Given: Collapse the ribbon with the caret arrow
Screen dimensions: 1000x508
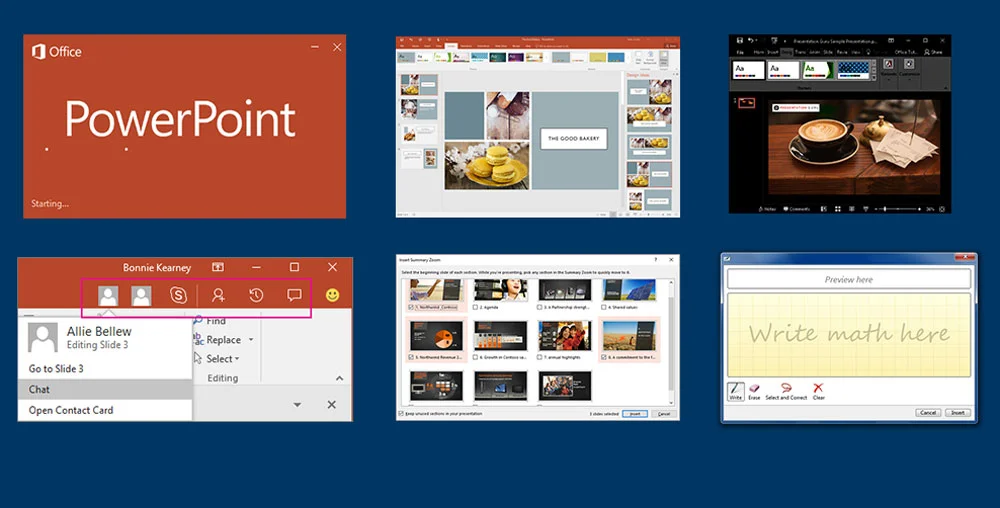Looking at the screenshot, I should (339, 378).
